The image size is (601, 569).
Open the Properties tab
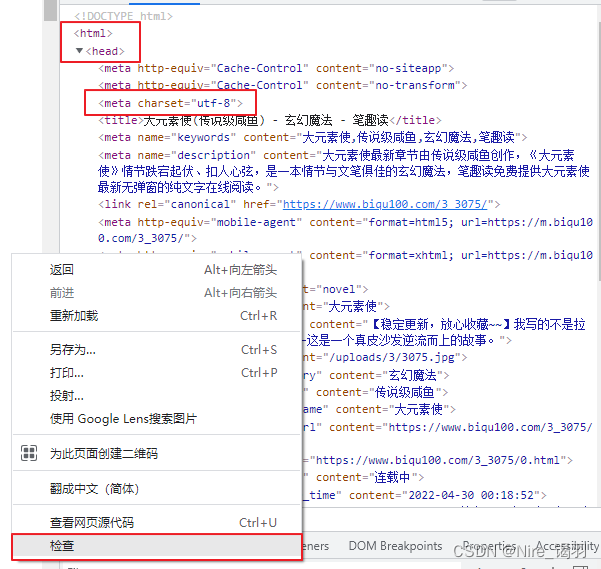489,546
